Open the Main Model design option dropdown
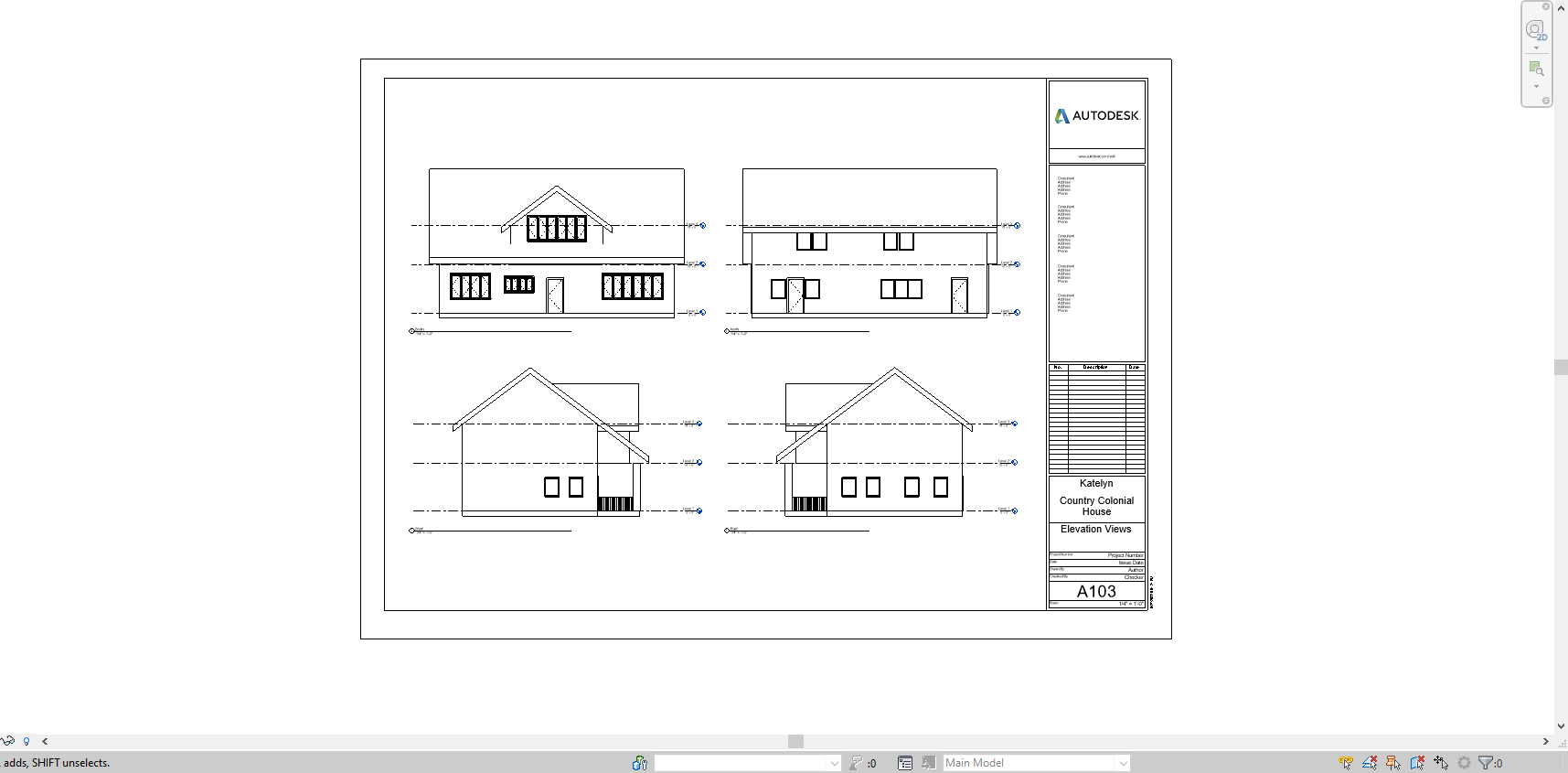 pyautogui.click(x=1037, y=763)
